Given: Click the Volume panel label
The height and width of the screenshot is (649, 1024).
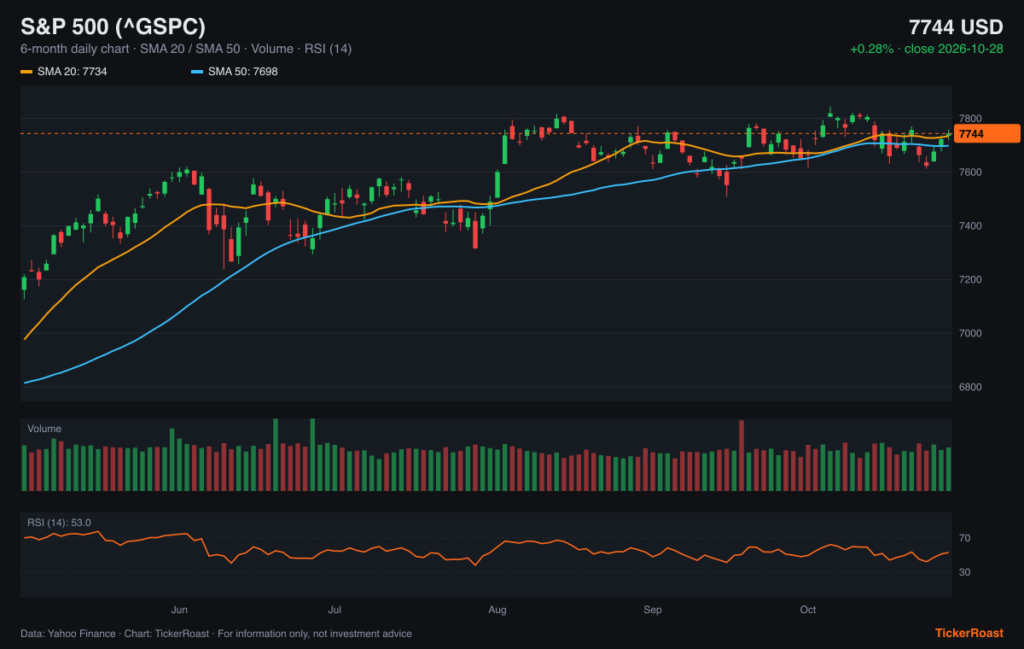Looking at the screenshot, I should 44,428.
